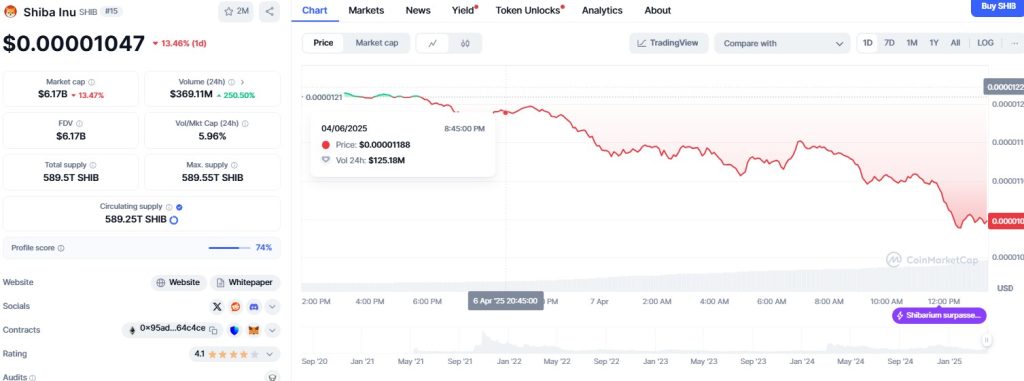Set chart range to 1D

868,43
